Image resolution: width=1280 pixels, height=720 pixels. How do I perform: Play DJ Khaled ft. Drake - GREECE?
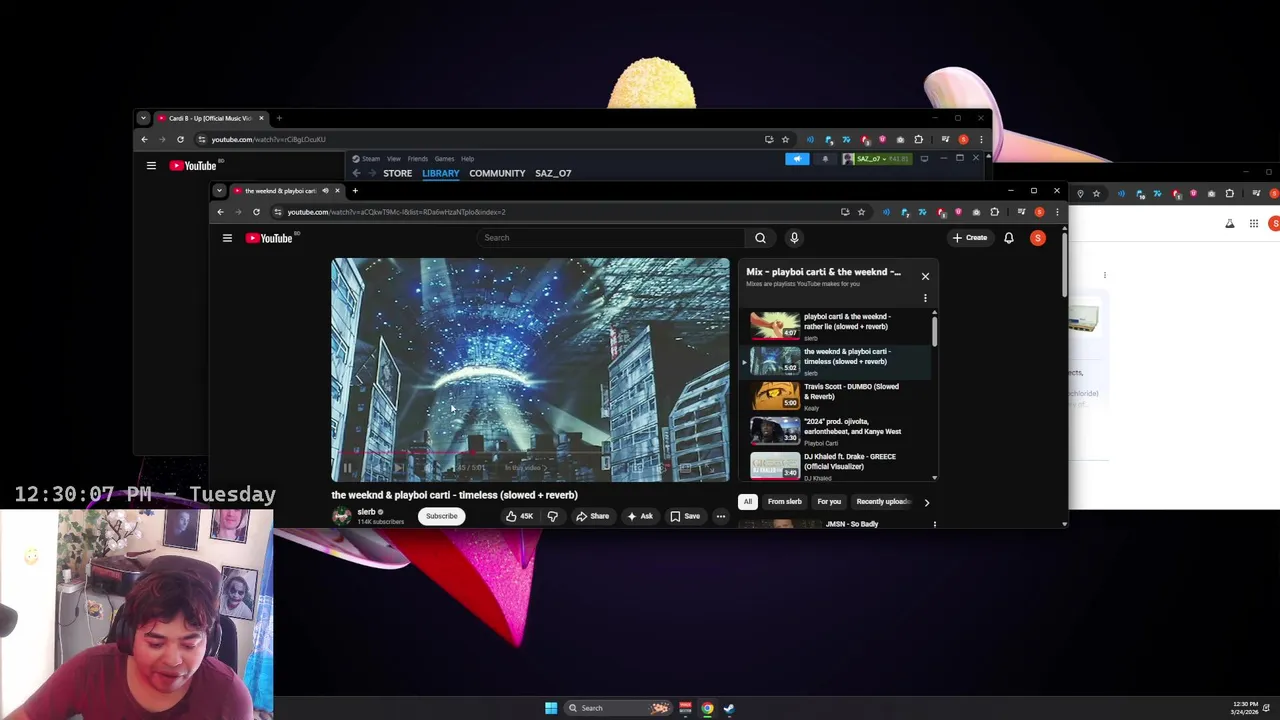[x=838, y=466]
